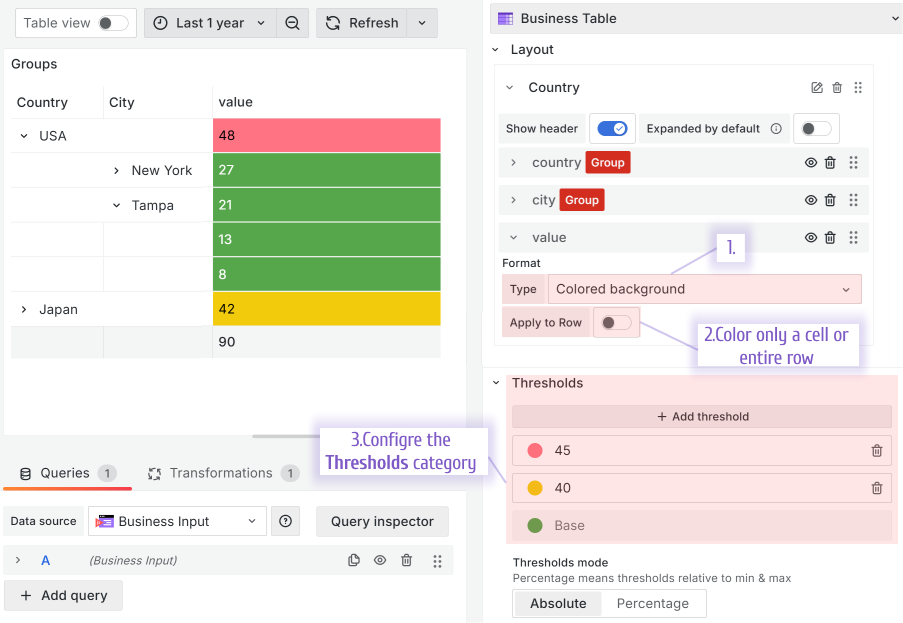Image resolution: width=903 pixels, height=623 pixels.
Task: Disable the Show header switch
Action: pos(612,128)
